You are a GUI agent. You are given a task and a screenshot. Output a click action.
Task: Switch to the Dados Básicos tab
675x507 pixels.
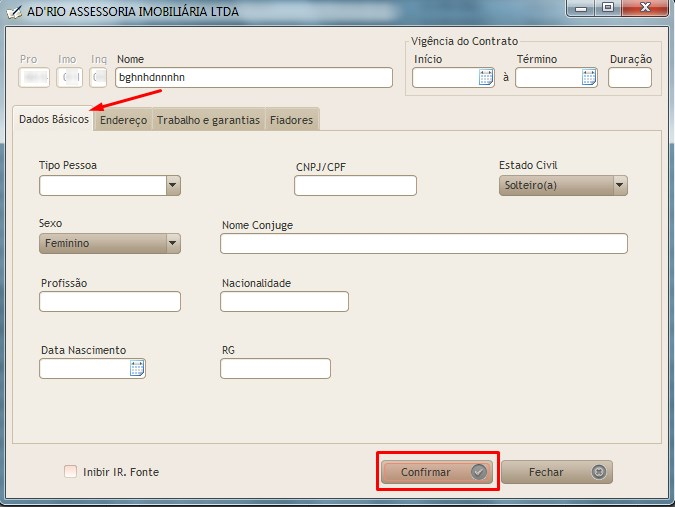tap(53, 119)
